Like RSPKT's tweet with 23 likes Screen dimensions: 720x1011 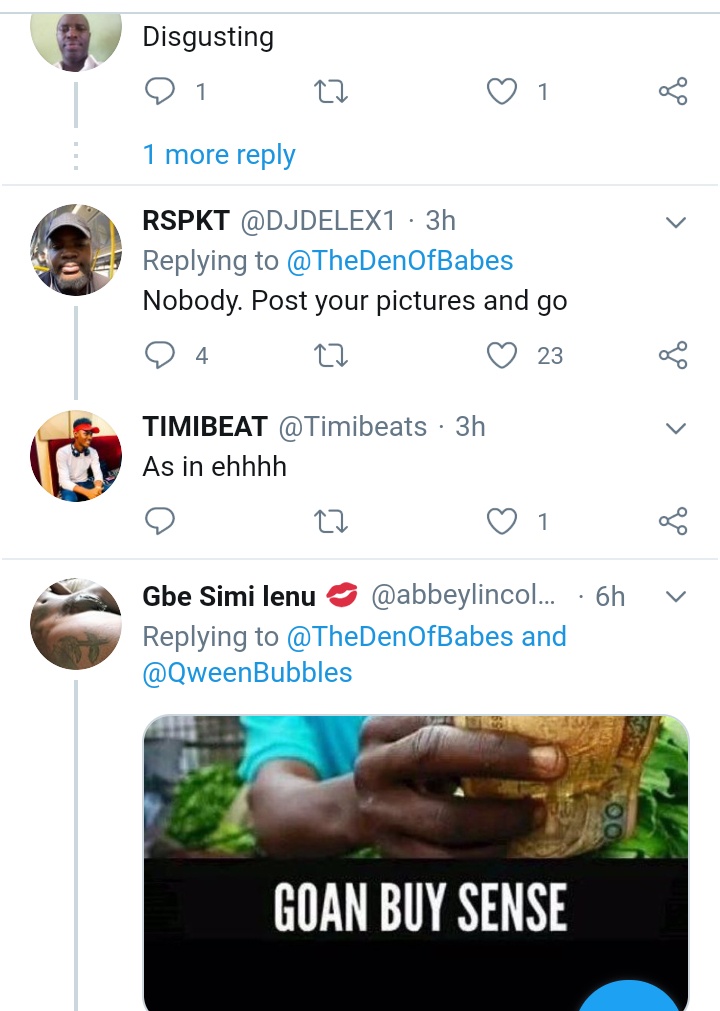point(502,355)
